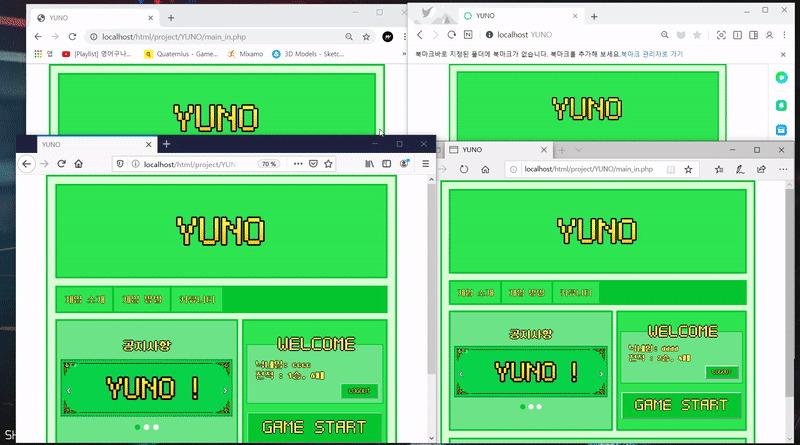Open Edge settings and more menu
Image resolution: width=800 pixels, height=445 pixels.
pos(783,169)
